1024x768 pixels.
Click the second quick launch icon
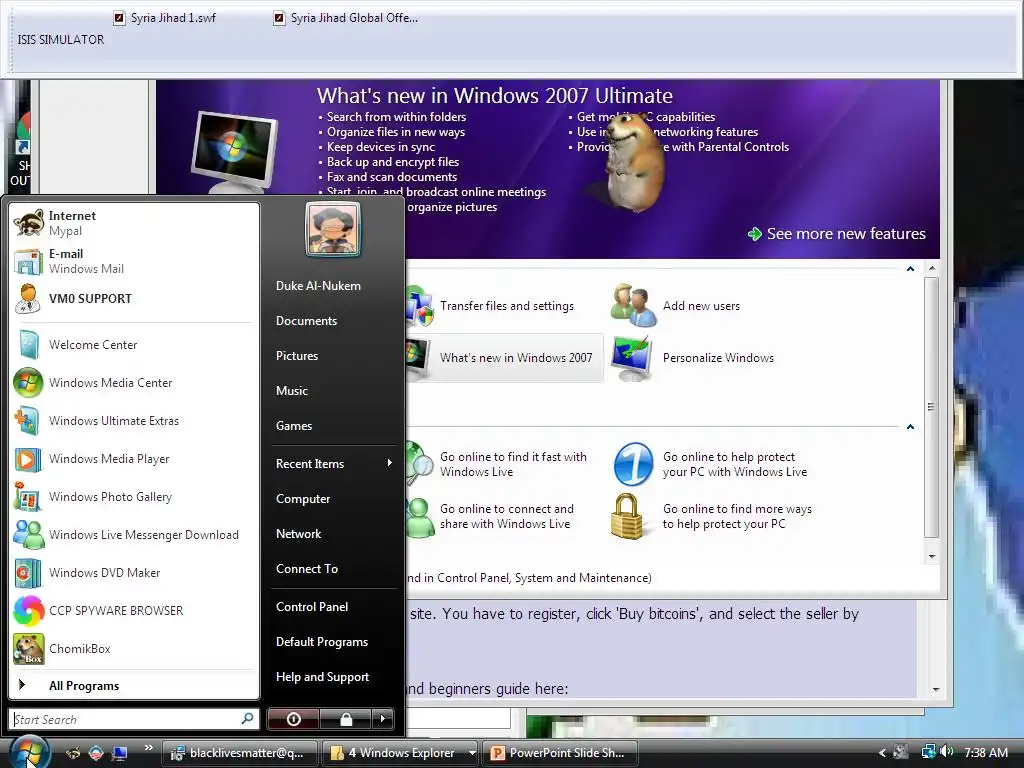click(96, 753)
